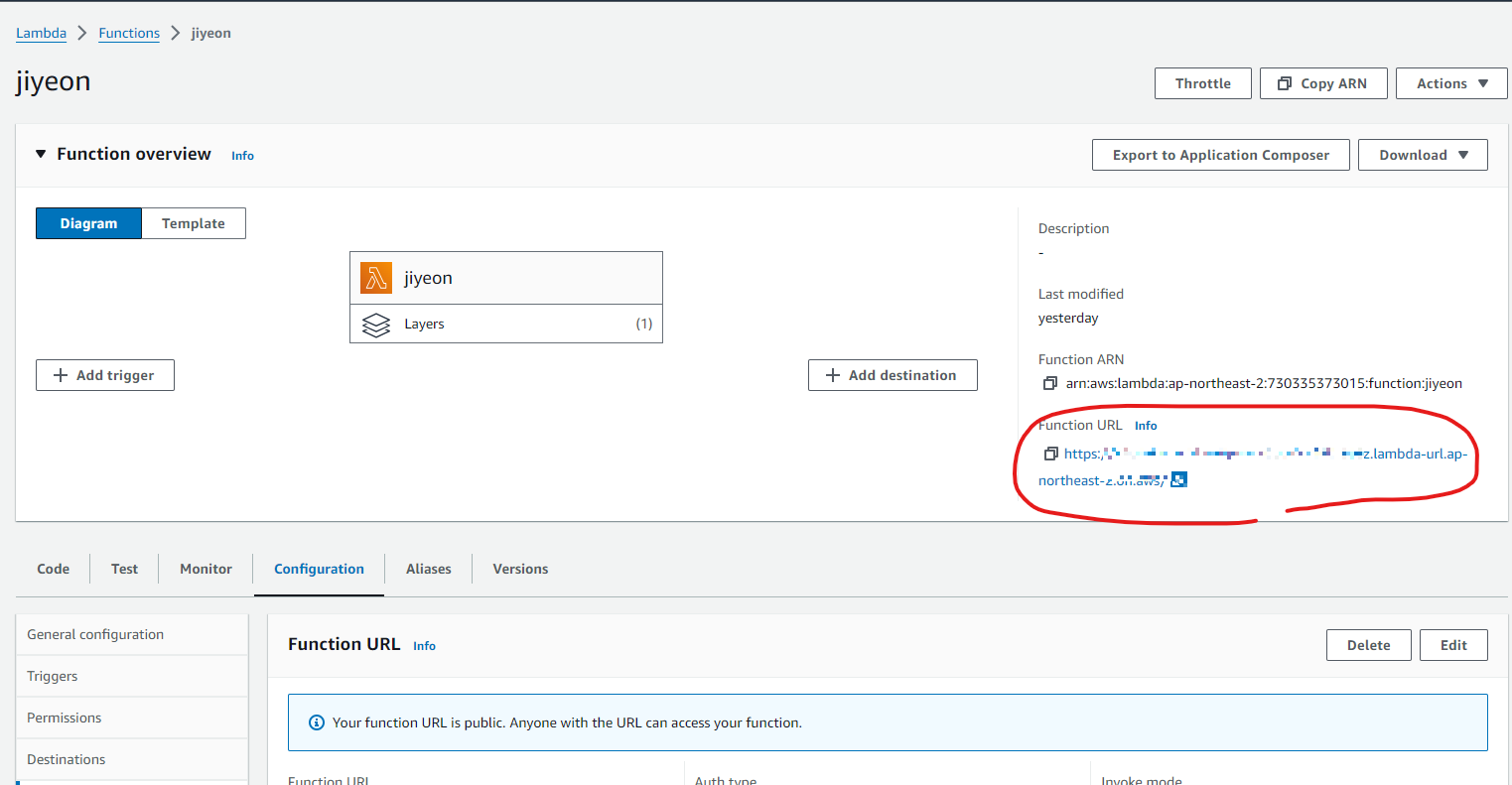Image resolution: width=1512 pixels, height=785 pixels.
Task: Select Triggers in the configuration sidebar
Action: coord(132,676)
